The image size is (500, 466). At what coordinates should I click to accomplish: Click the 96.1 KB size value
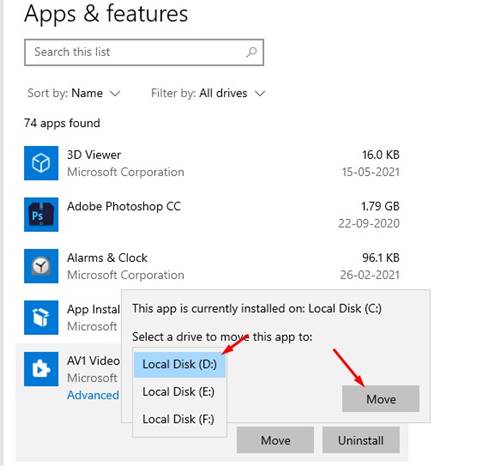[381, 258]
